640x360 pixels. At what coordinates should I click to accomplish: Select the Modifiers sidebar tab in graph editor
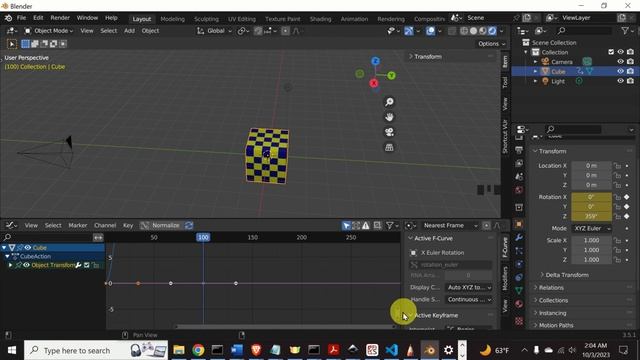click(504, 278)
